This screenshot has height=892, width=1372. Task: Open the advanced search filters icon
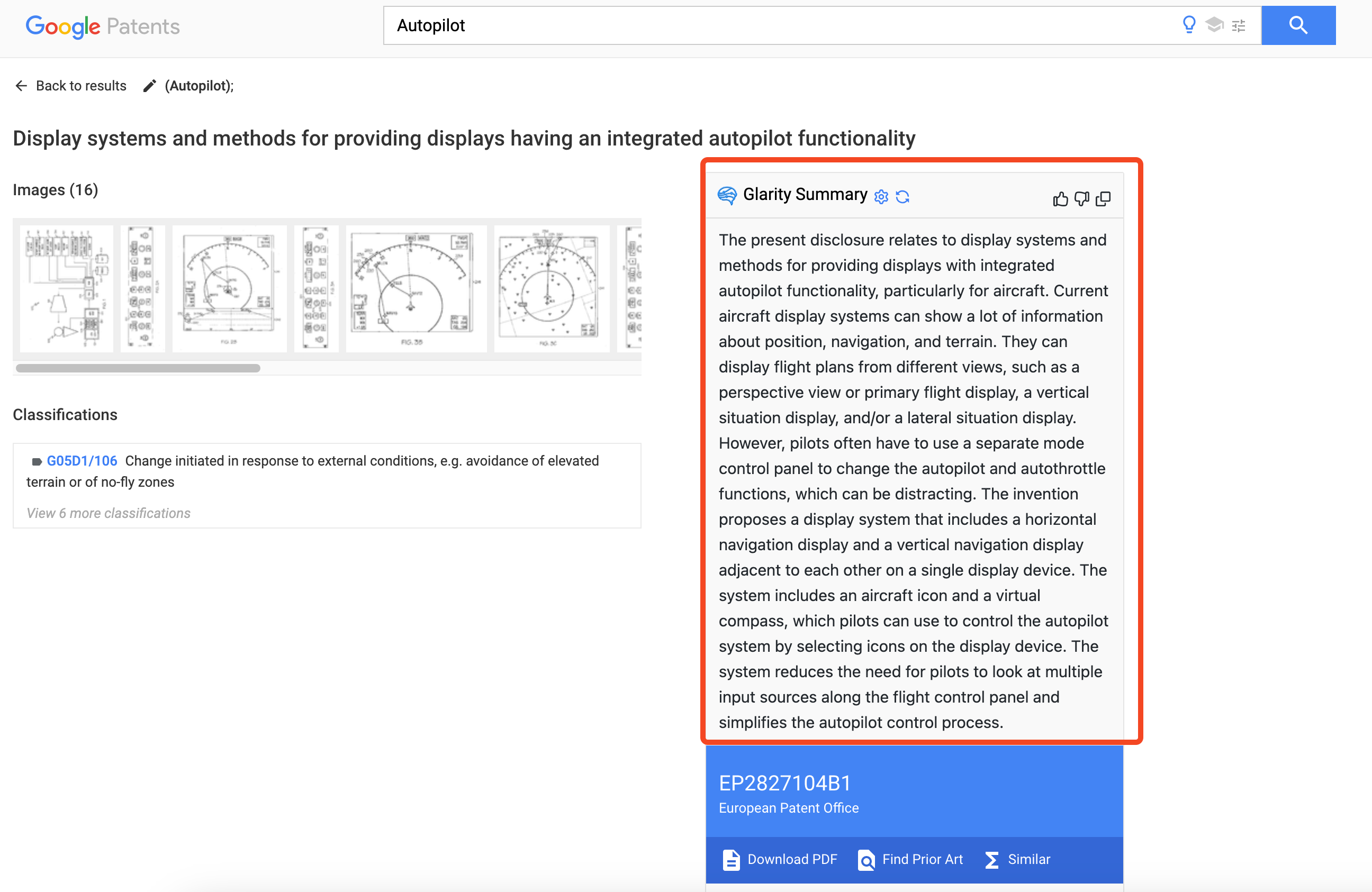click(x=1238, y=25)
